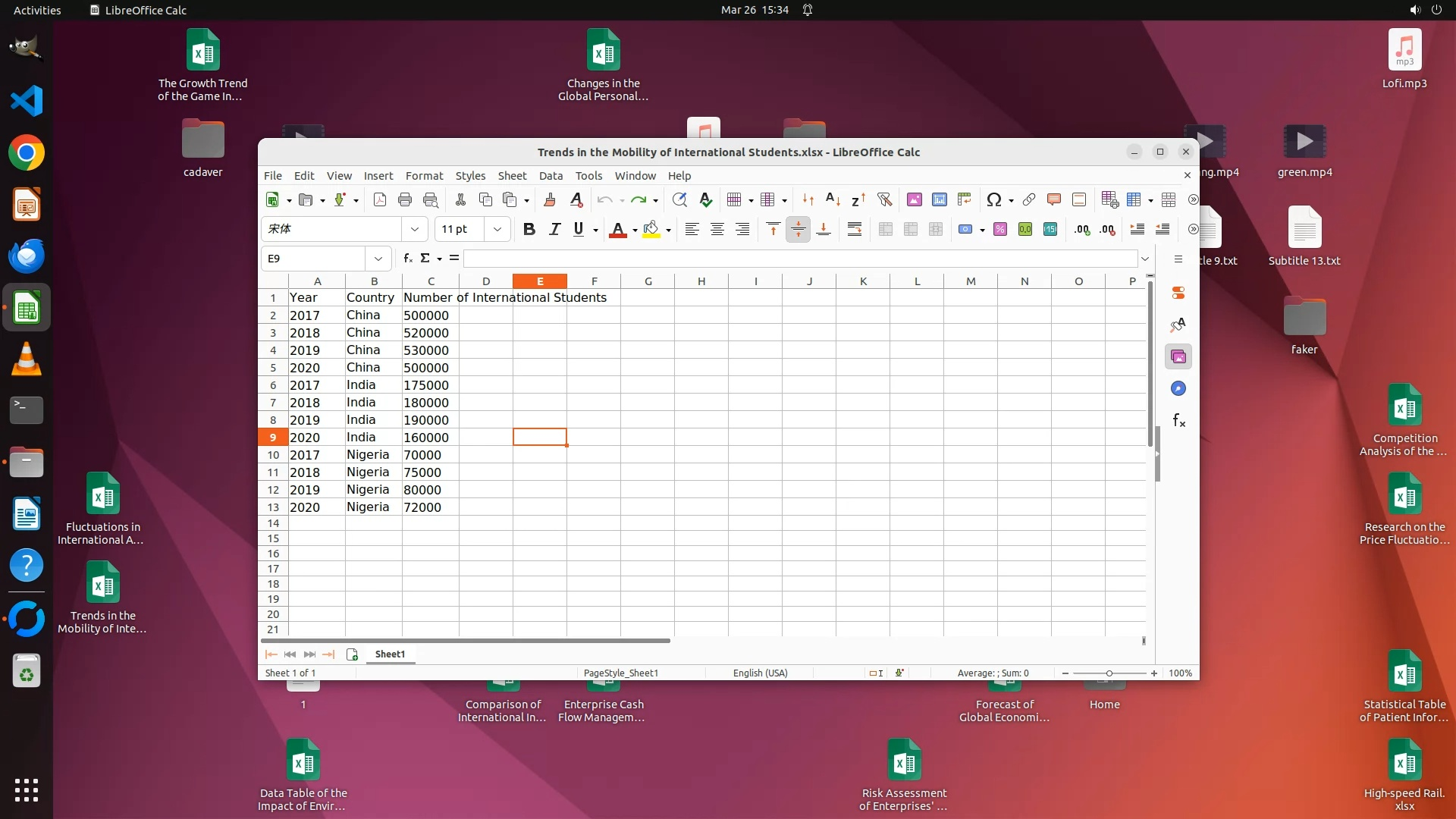
Task: Open the font size dropdown list
Action: (x=497, y=229)
